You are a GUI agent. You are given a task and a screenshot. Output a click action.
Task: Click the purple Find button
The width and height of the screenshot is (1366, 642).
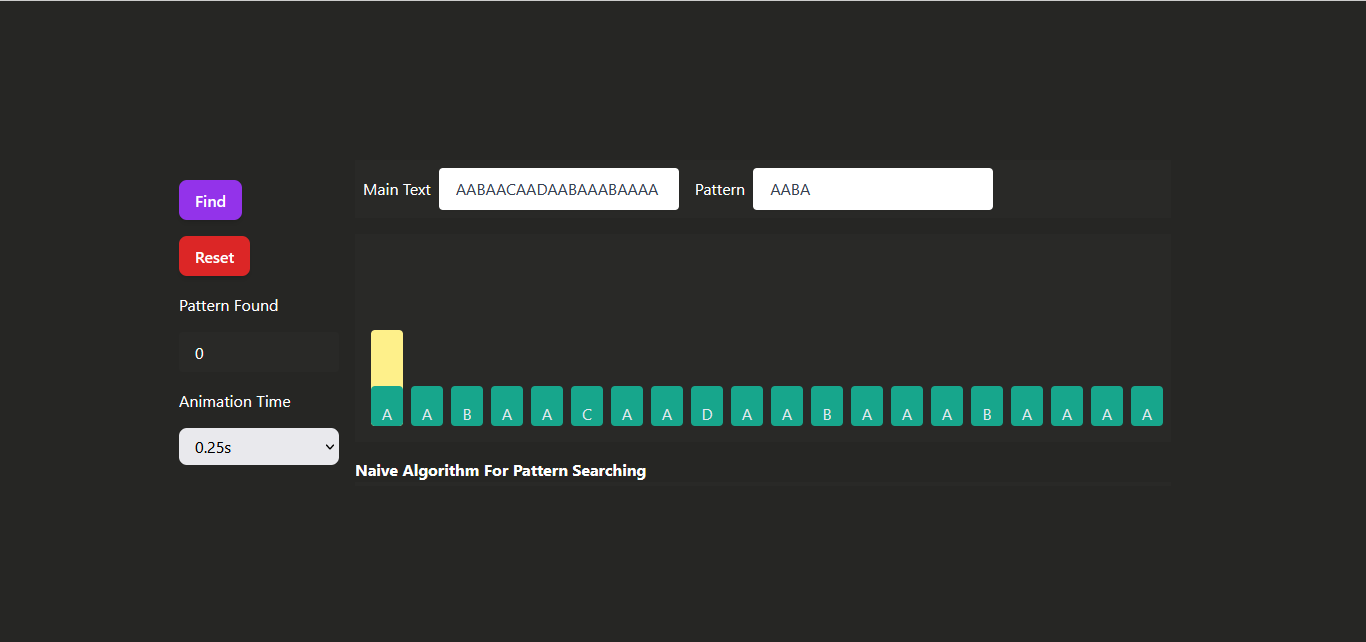click(210, 200)
